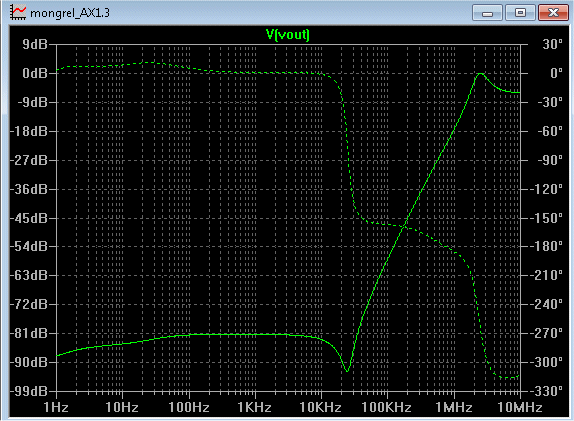Screen dimensions: 574x421
Task: Click the 9dB label on left axis
Action: point(35,44)
